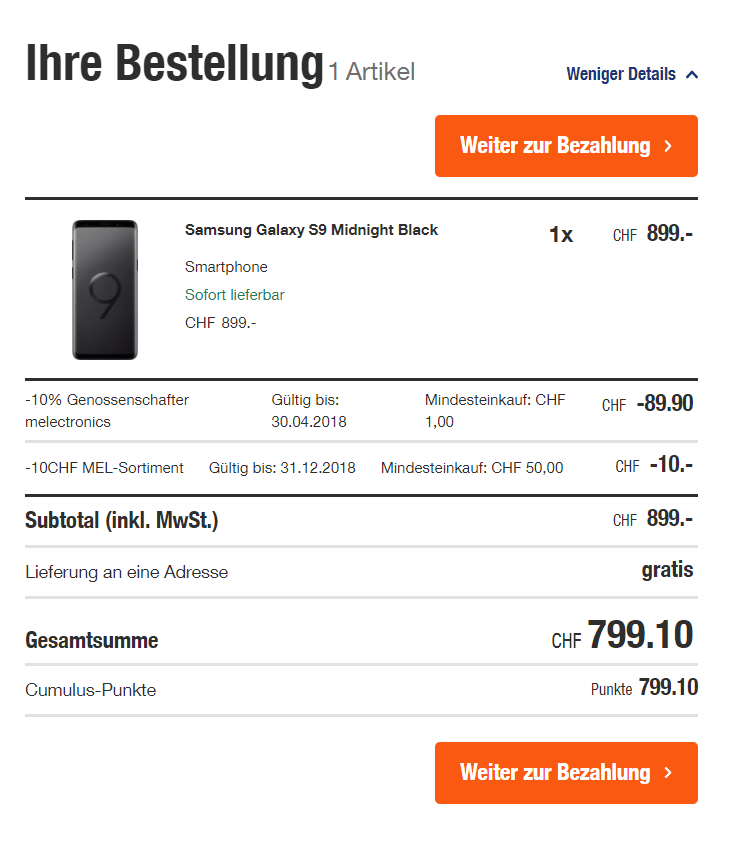Click arrow icon in top payment button

668,146
